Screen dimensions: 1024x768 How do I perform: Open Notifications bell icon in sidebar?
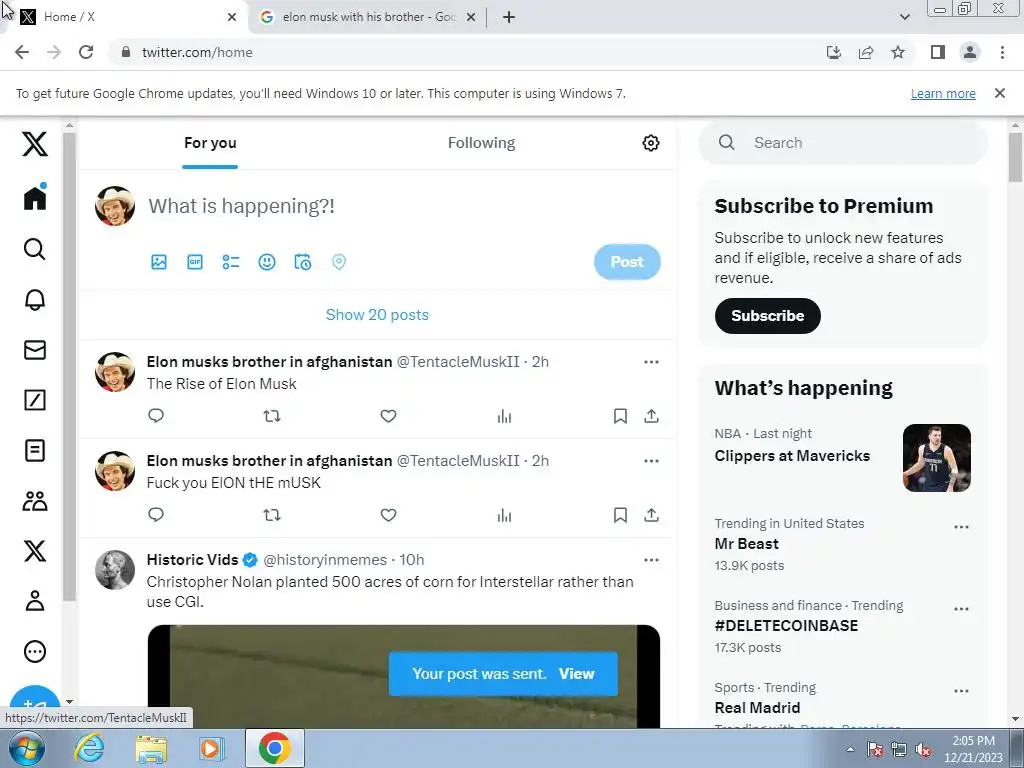coord(35,299)
